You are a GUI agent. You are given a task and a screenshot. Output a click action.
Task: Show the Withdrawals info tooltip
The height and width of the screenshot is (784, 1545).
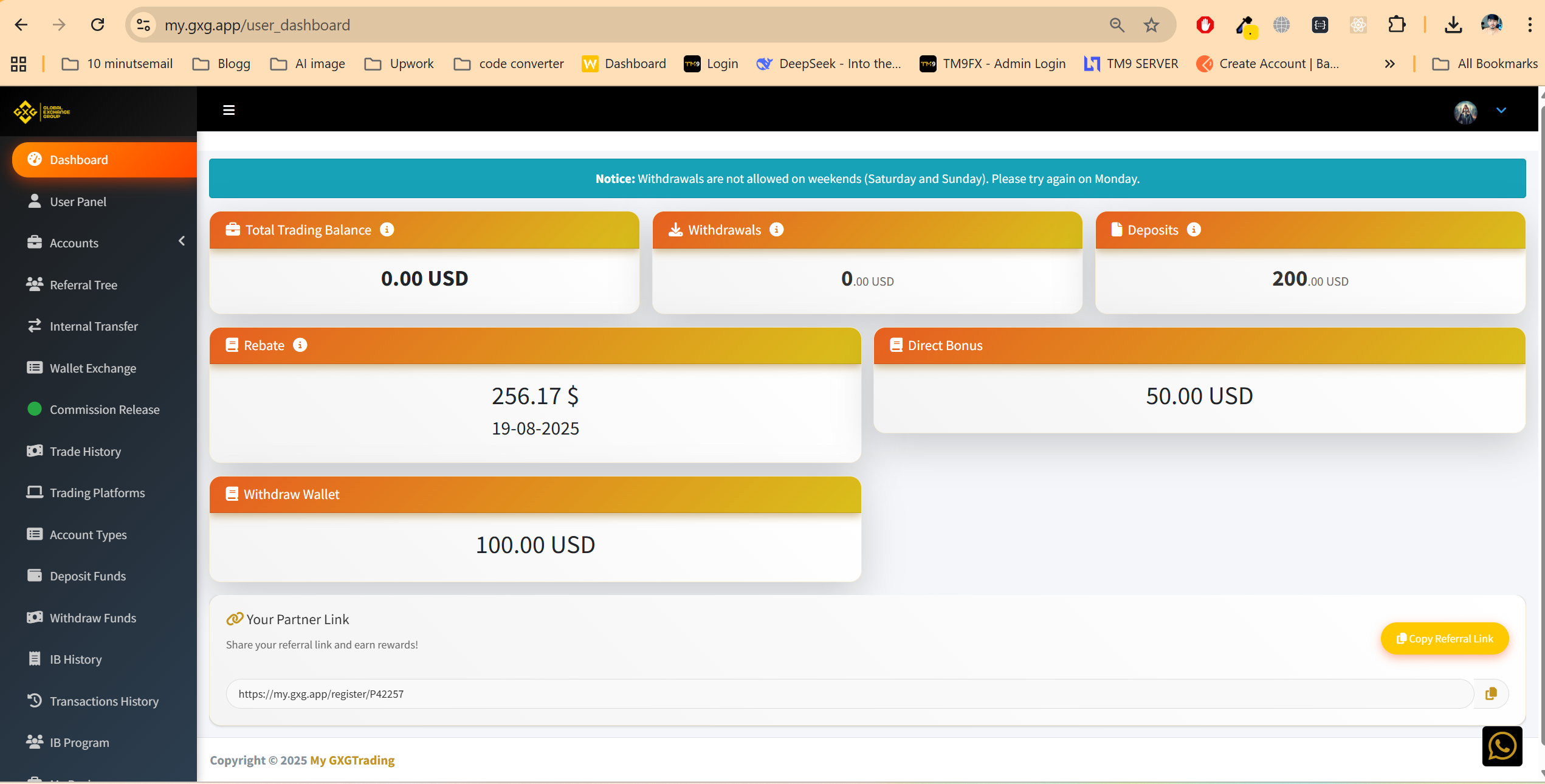pyautogui.click(x=776, y=230)
